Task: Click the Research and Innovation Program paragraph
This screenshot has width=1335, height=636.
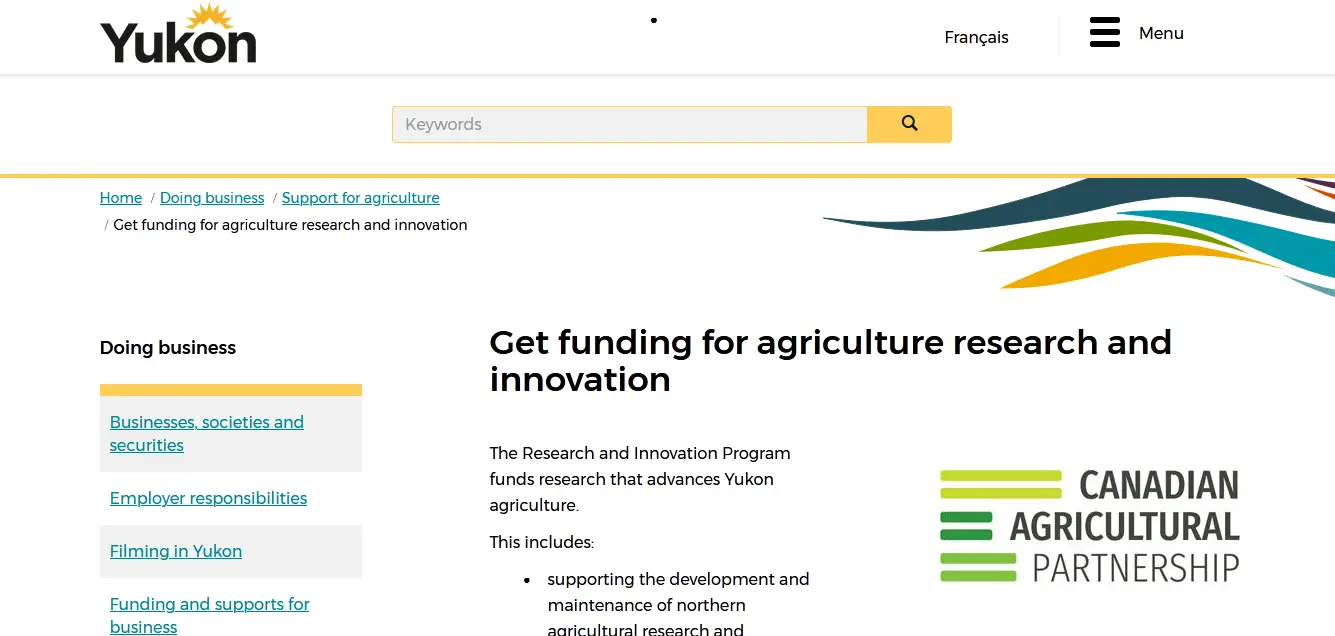Action: pyautogui.click(x=640, y=479)
